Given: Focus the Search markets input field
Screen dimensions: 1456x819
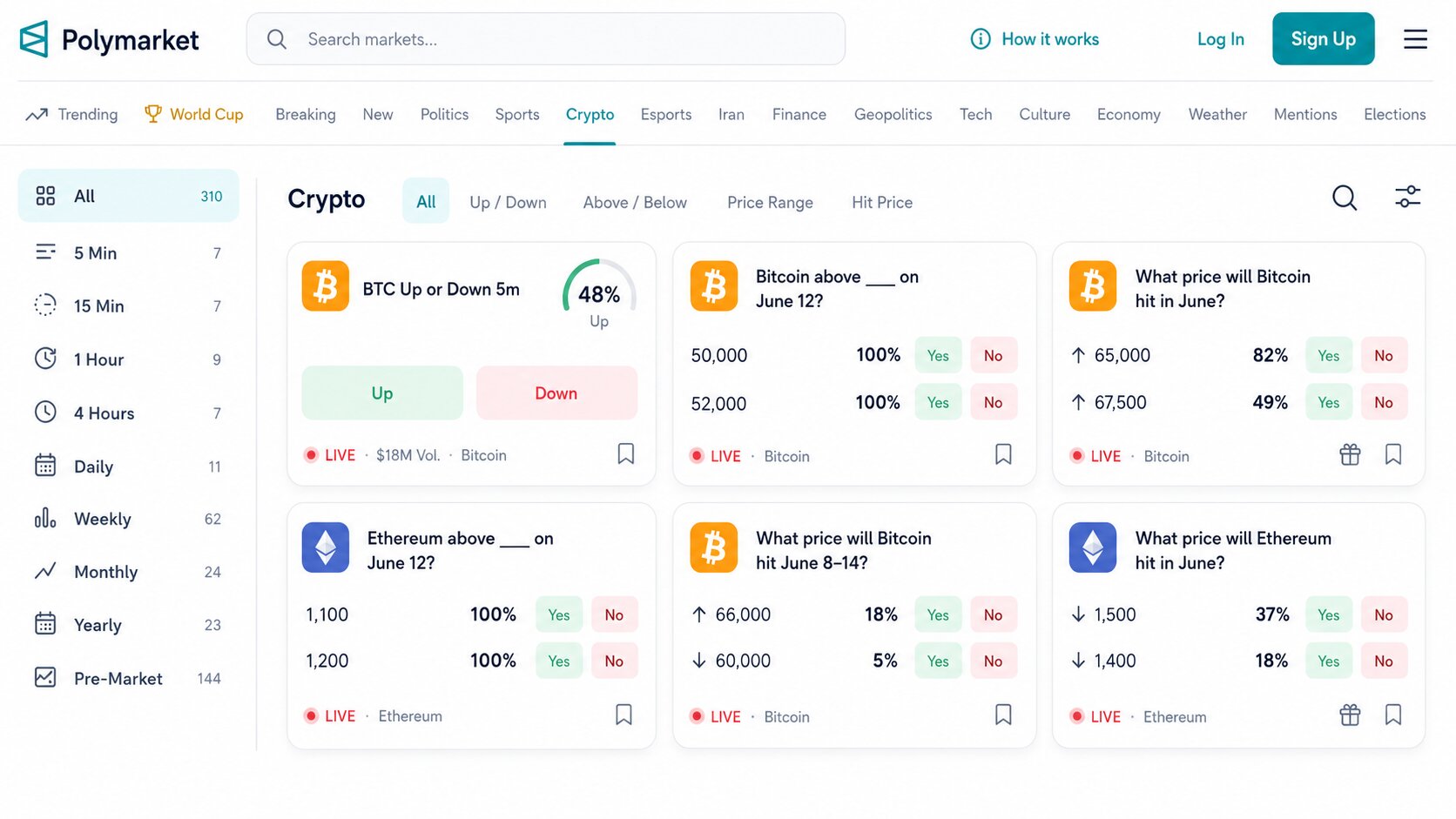Looking at the screenshot, I should [x=546, y=39].
